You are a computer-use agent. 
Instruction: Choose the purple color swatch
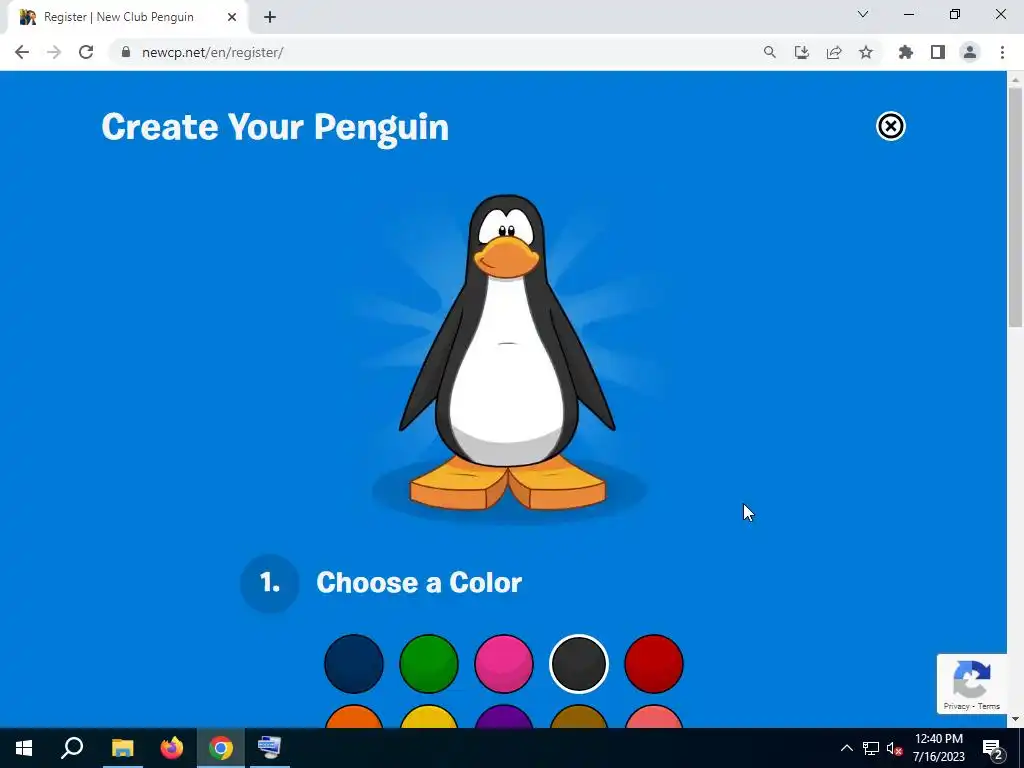click(504, 716)
